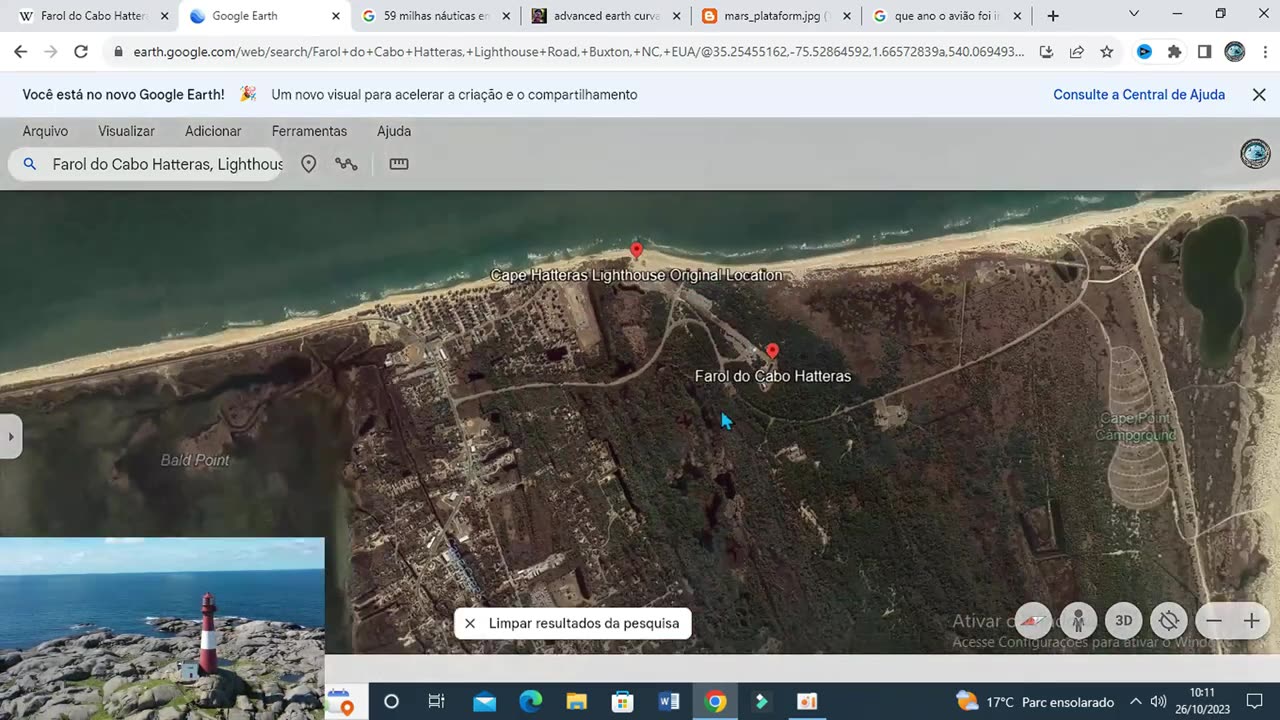Open Word from the taskbar

pos(669,701)
